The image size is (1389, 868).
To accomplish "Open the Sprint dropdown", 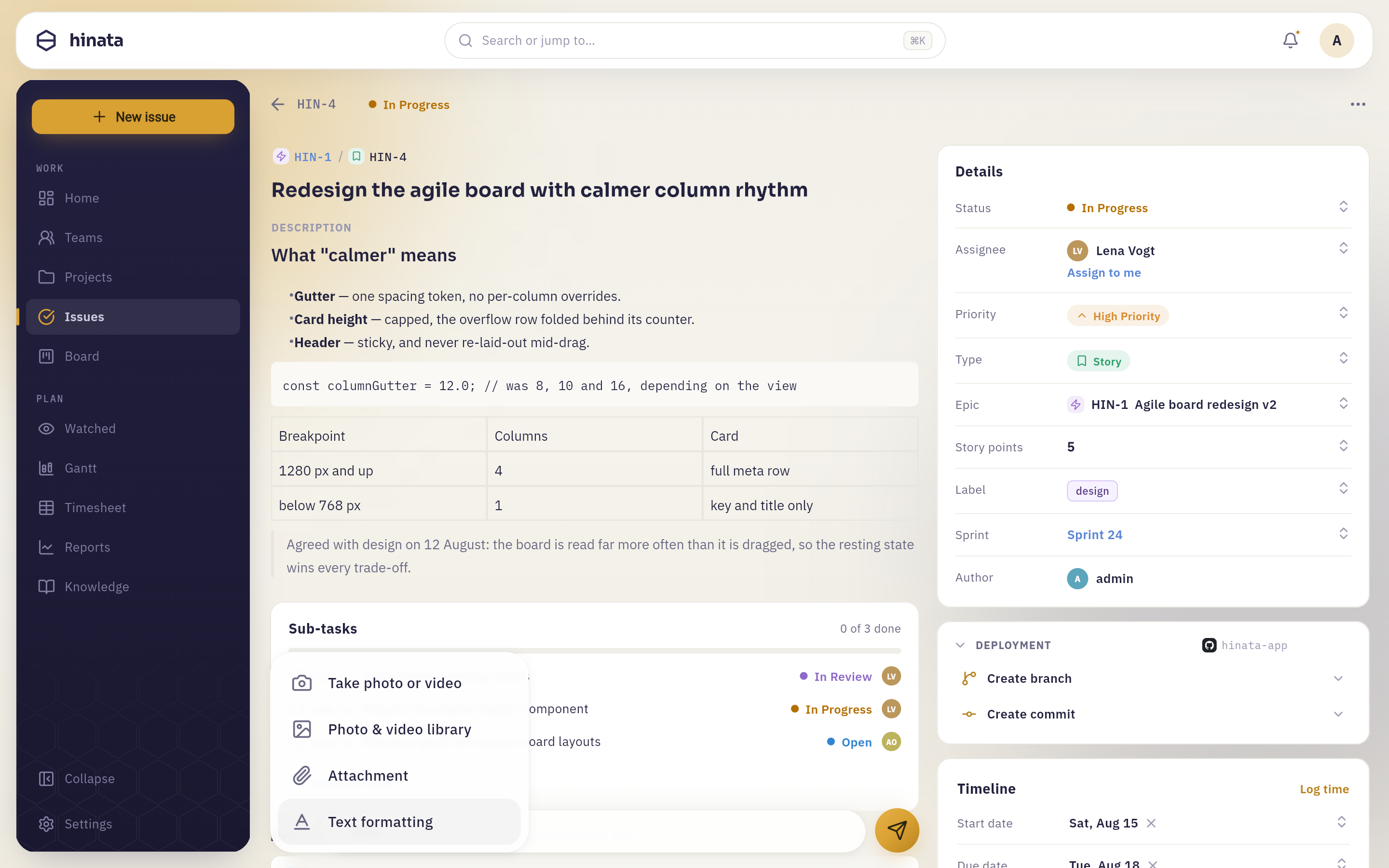I will 1343,534.
